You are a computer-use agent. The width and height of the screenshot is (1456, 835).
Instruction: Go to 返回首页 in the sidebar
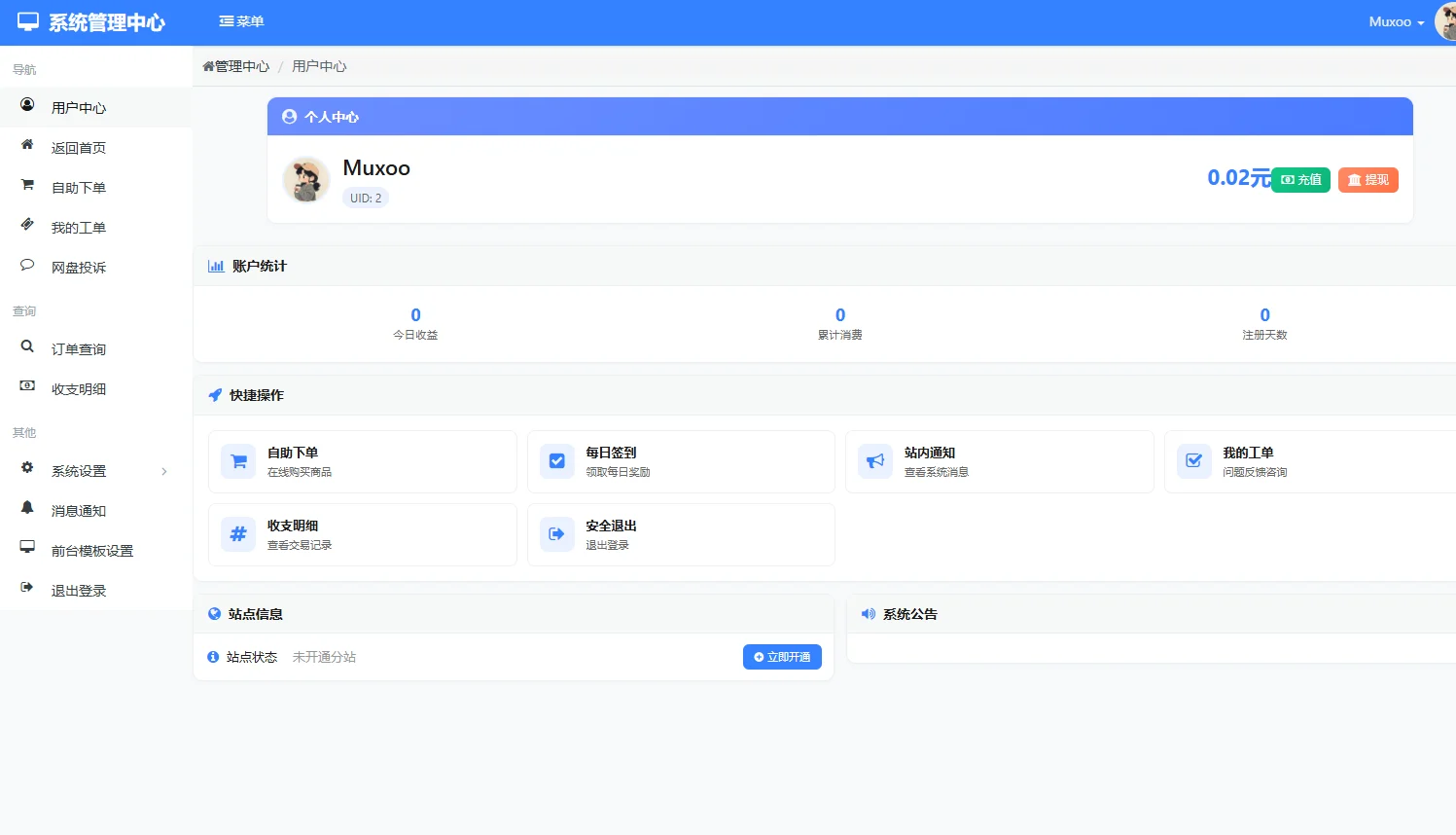(79, 148)
